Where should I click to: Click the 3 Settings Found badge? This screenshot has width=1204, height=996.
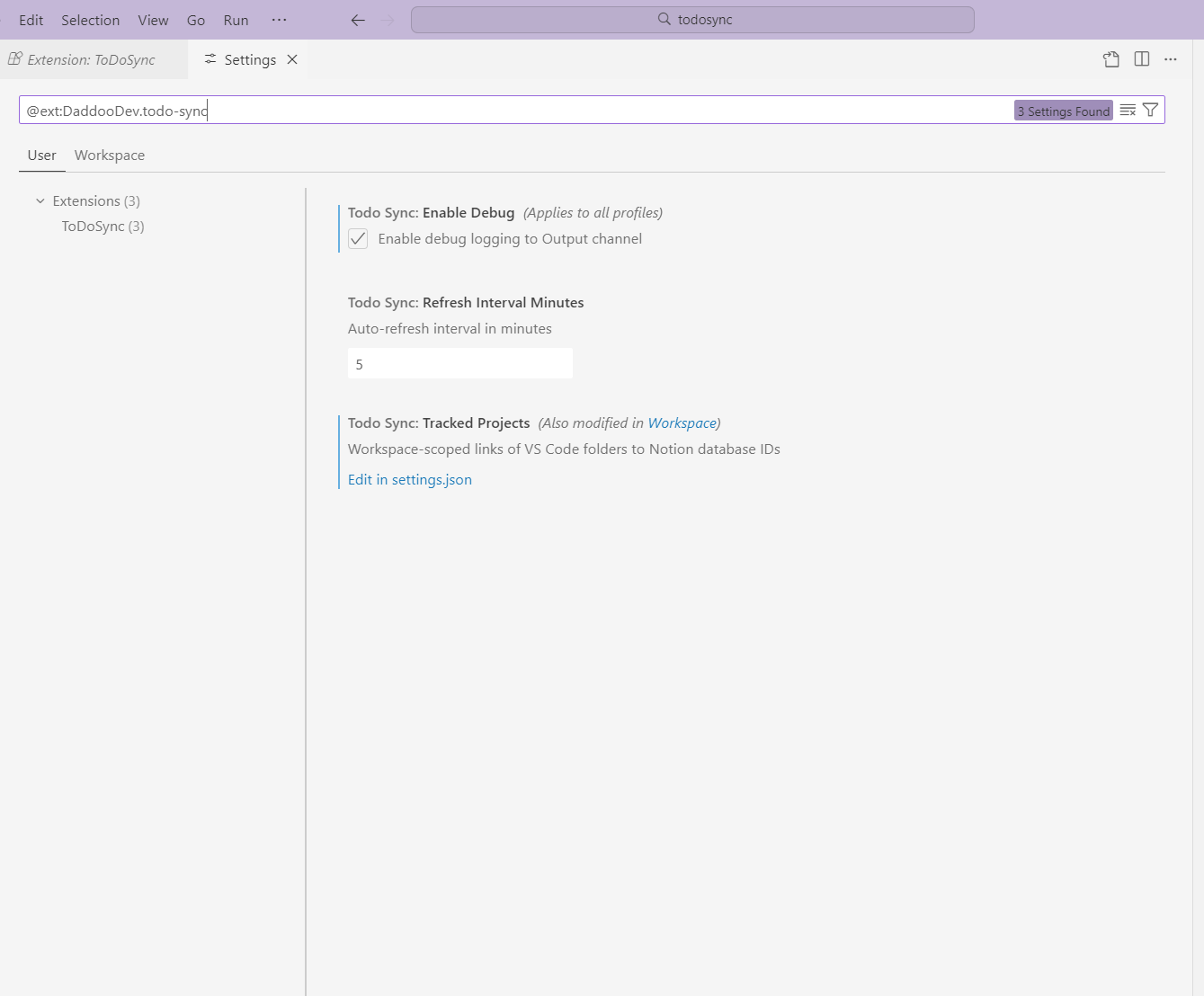(x=1064, y=111)
